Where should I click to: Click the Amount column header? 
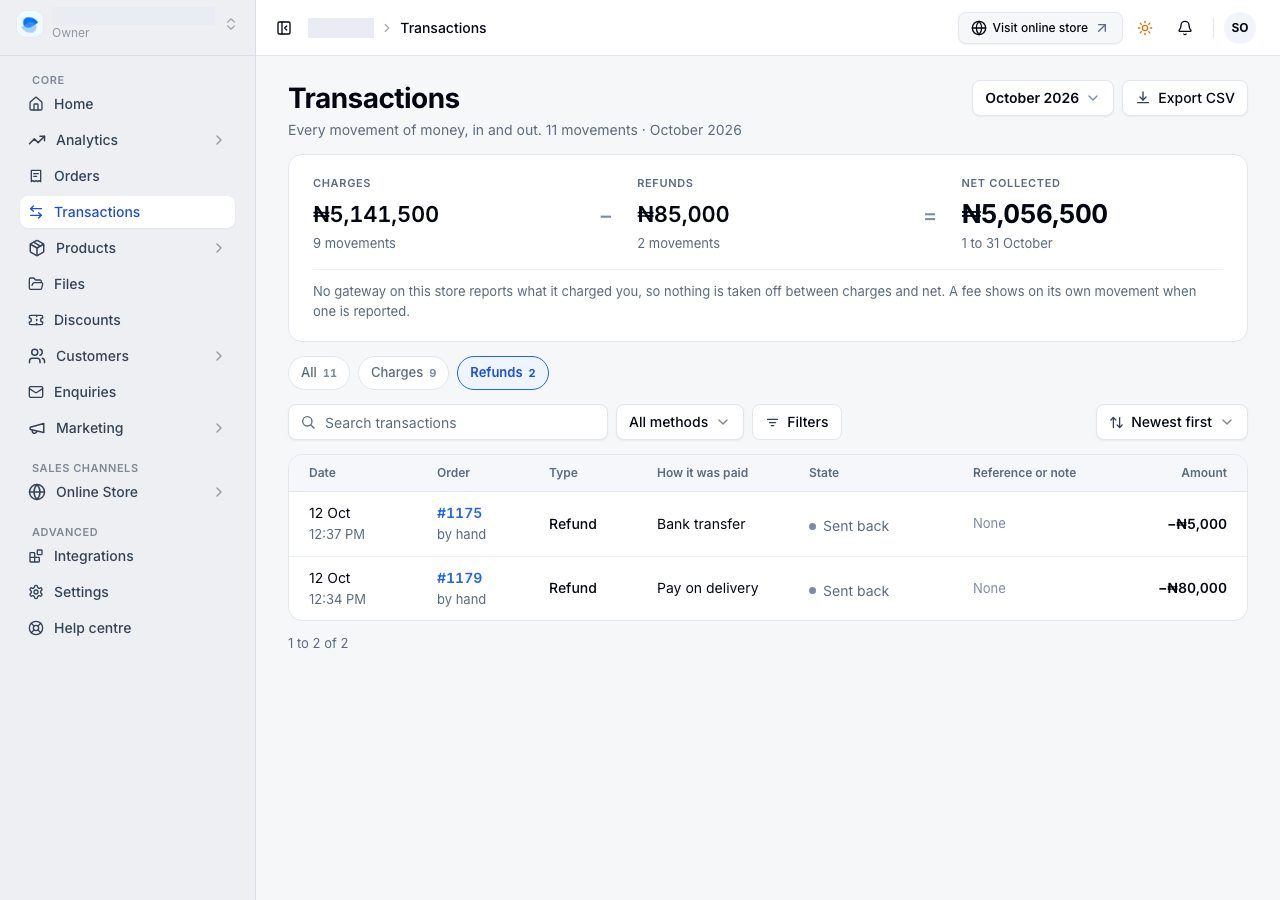(x=1204, y=473)
